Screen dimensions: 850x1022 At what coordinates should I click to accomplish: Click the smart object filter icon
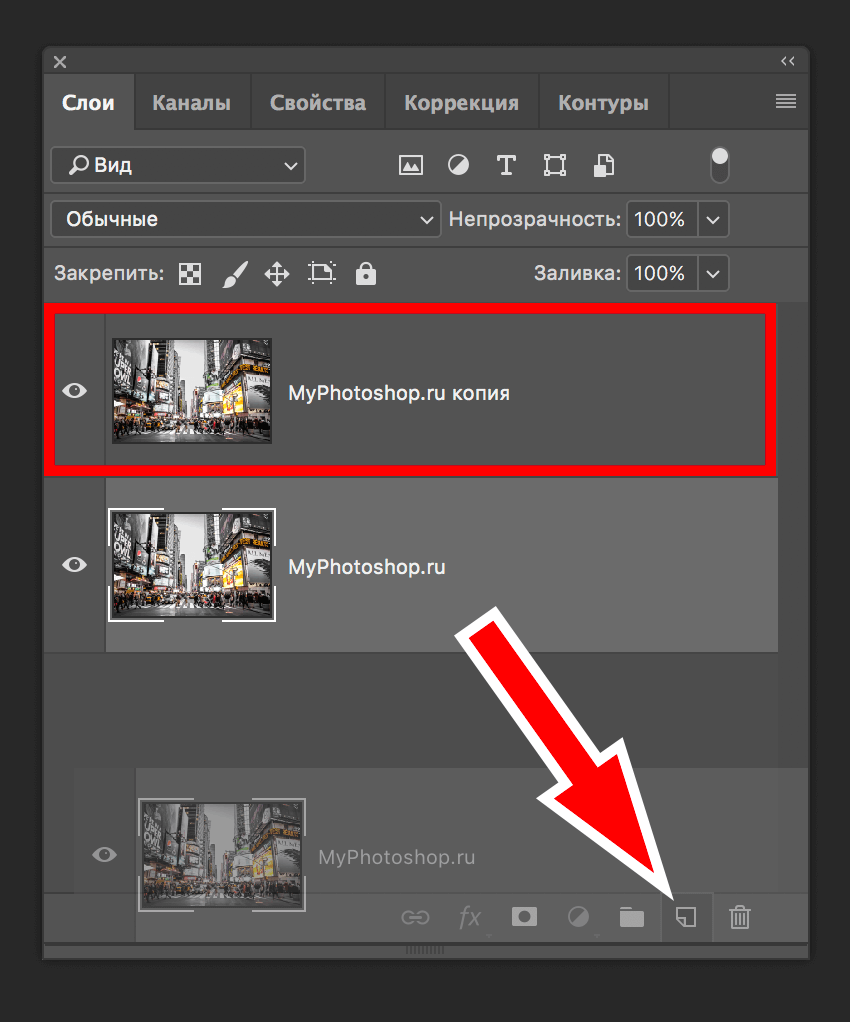(603, 165)
